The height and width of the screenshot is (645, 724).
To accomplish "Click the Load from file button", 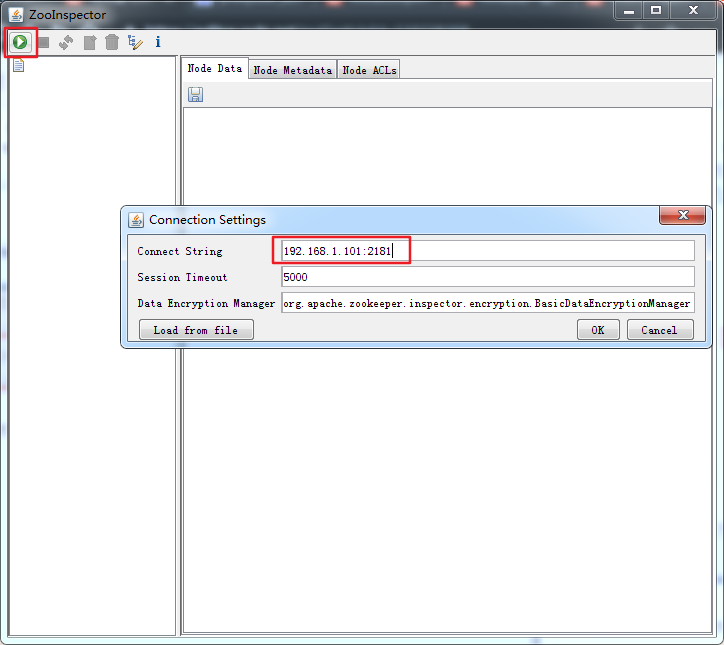I will click(196, 330).
